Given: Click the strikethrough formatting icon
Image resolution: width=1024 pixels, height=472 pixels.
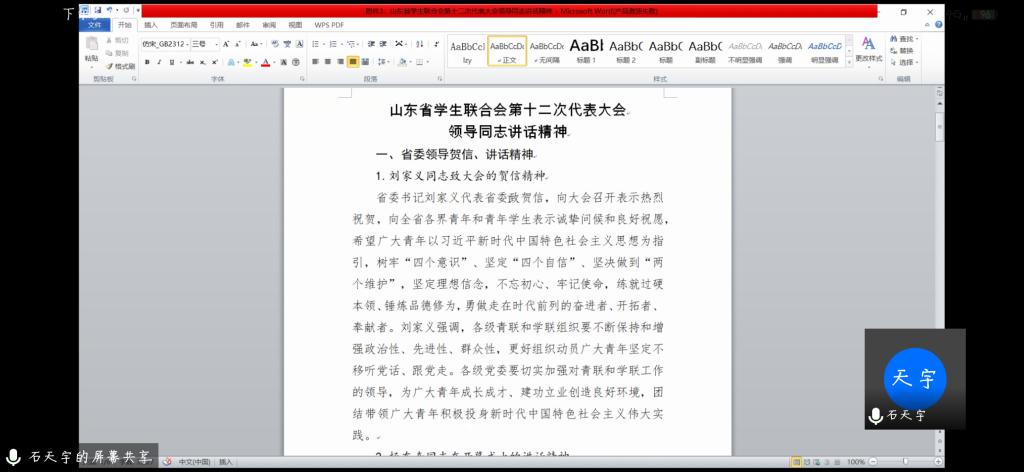Looking at the screenshot, I should (x=190, y=62).
